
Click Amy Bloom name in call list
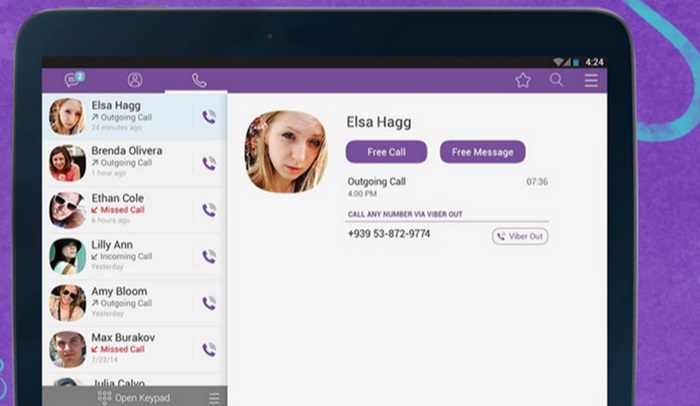point(119,291)
